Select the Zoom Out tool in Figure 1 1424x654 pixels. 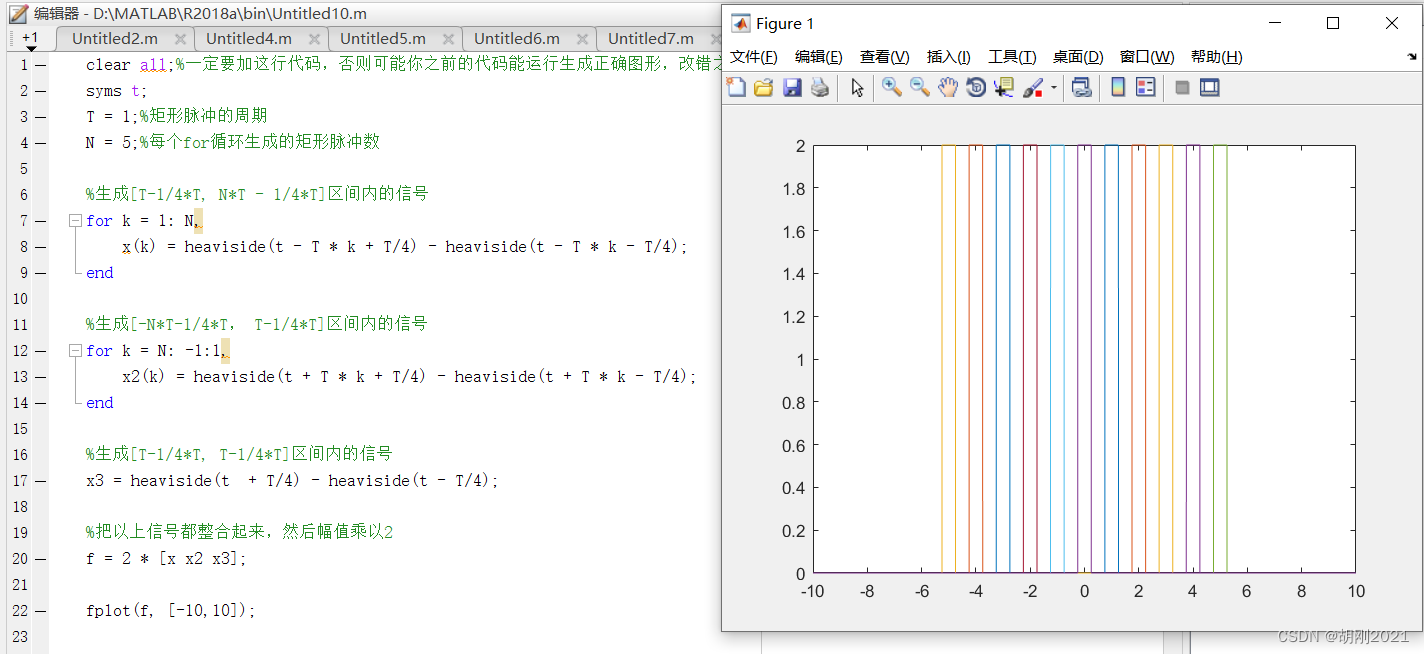[x=920, y=88]
